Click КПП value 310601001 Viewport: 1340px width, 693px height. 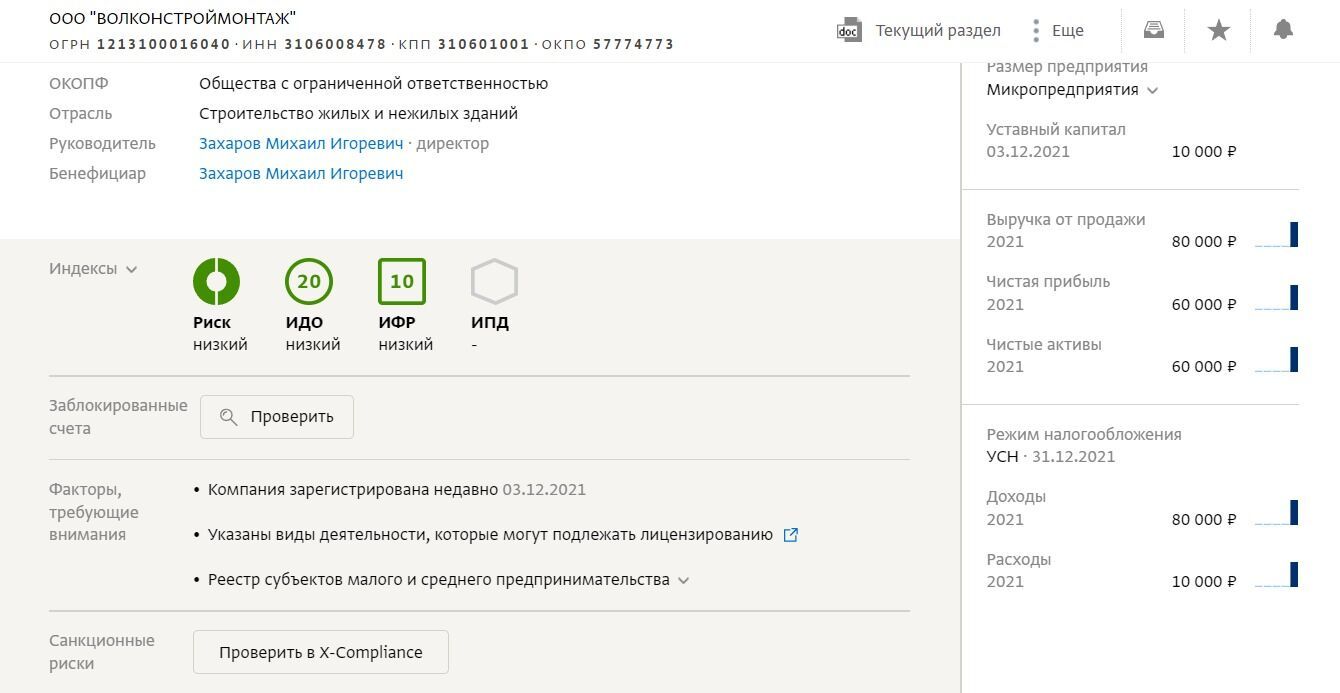click(x=484, y=44)
